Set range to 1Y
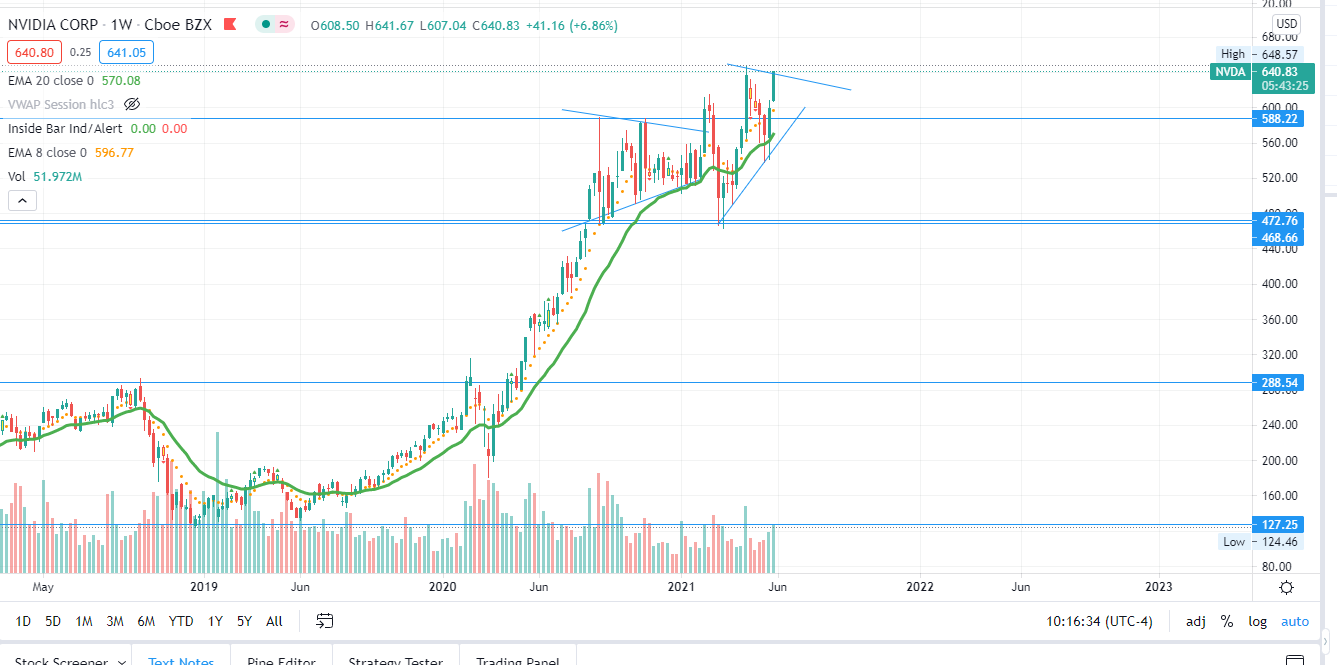This screenshot has height=665, width=1337. (x=215, y=621)
